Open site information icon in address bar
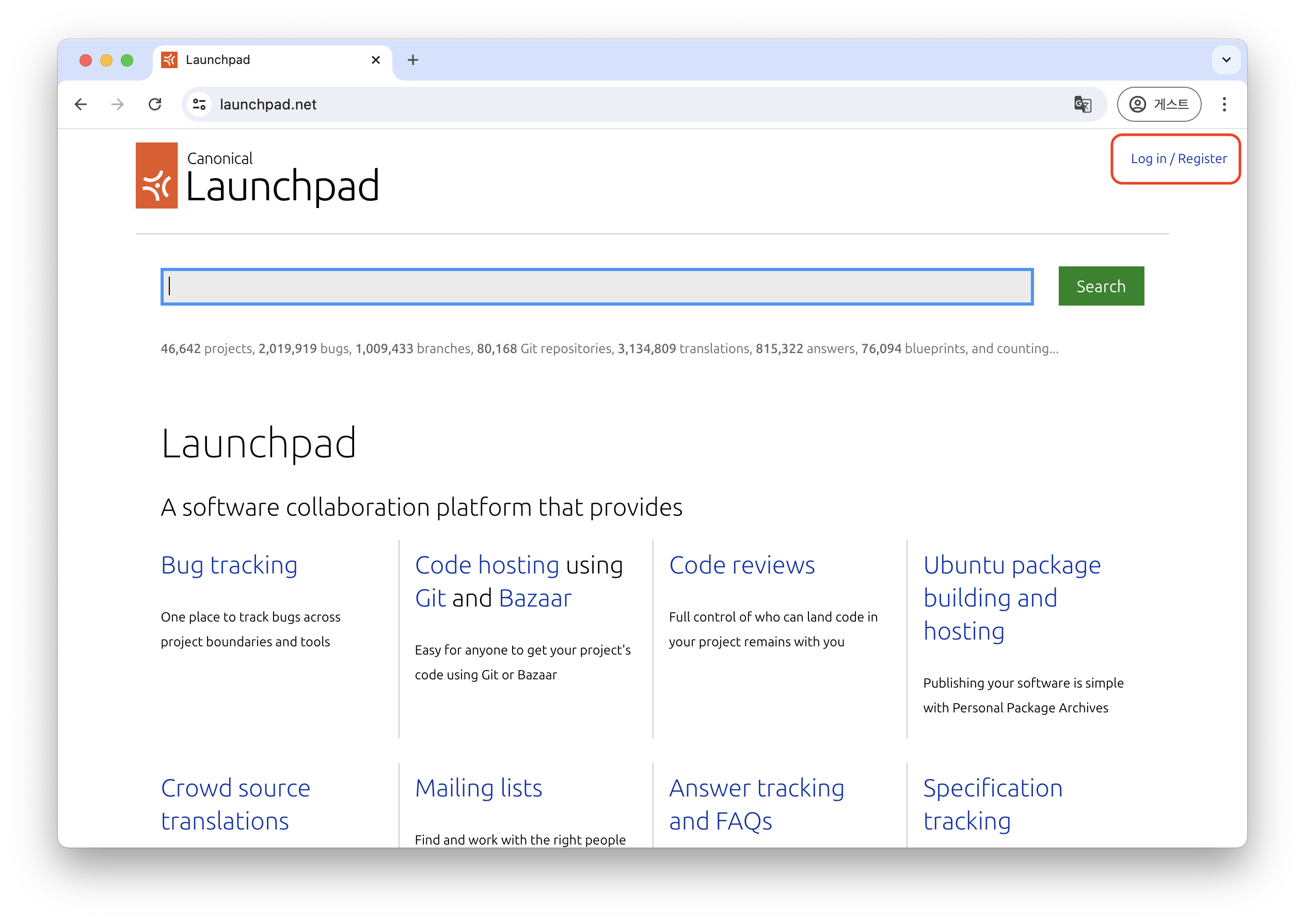This screenshot has height=924, width=1305. (199, 104)
